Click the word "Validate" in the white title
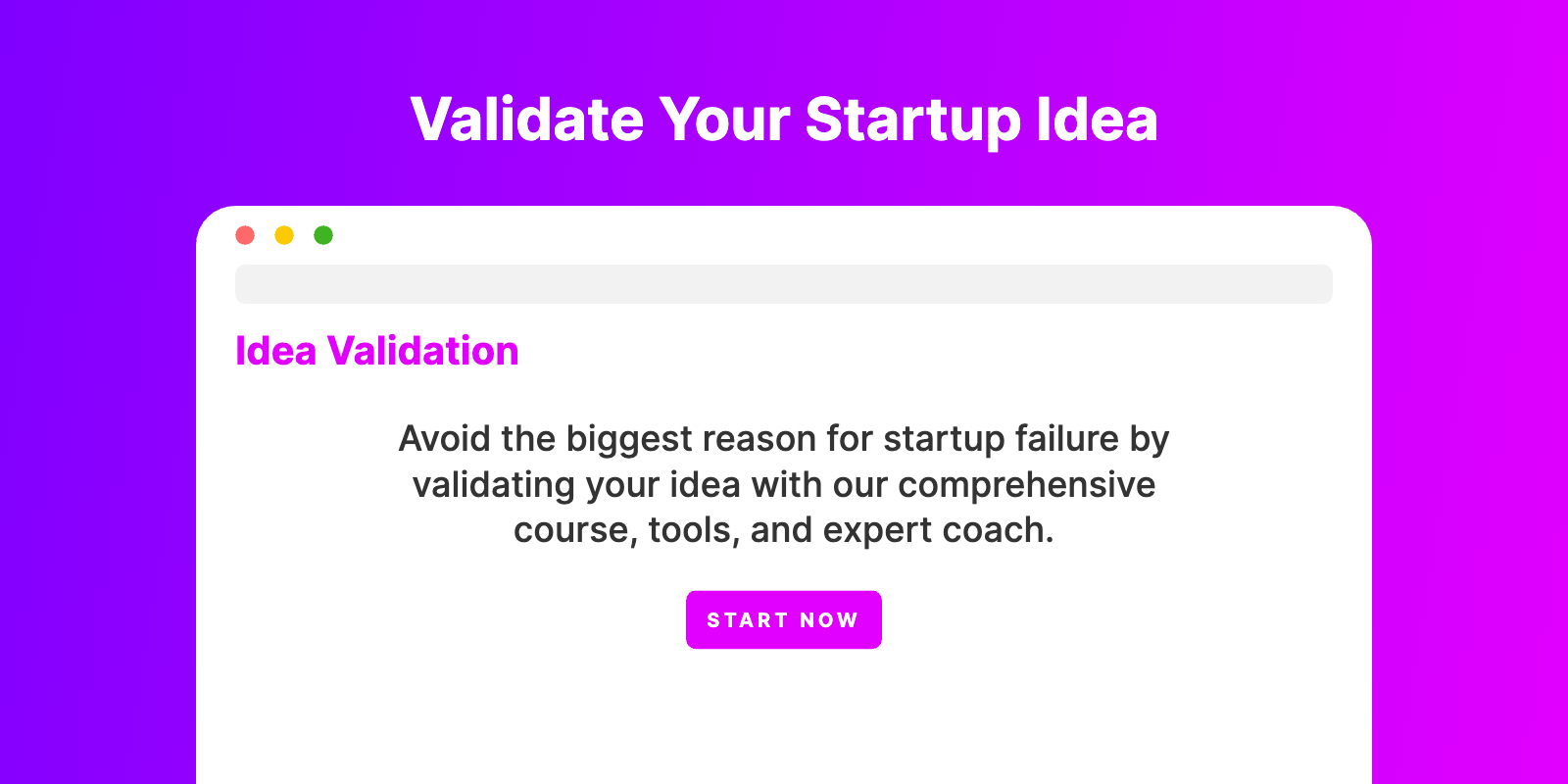The height and width of the screenshot is (784, 1568). [527, 121]
